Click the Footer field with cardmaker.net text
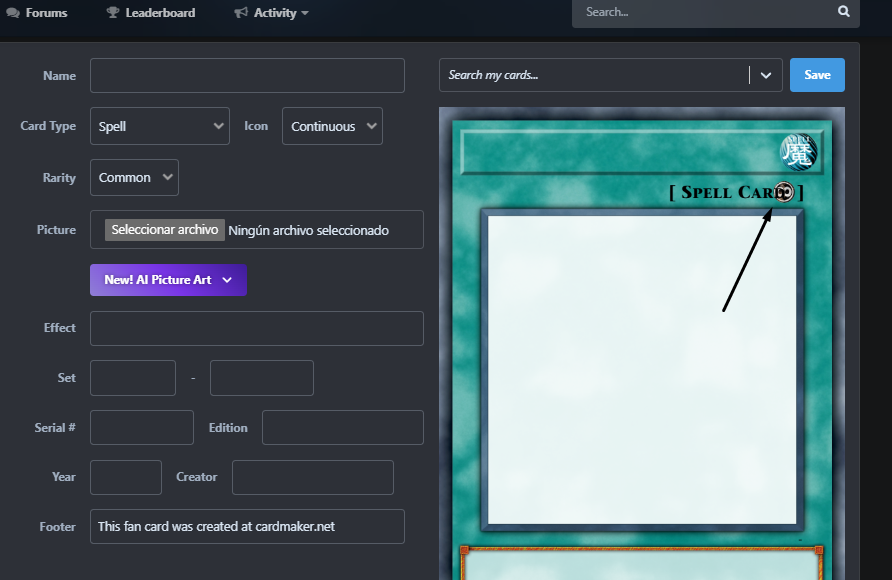This screenshot has height=580, width=892. [x=247, y=527]
